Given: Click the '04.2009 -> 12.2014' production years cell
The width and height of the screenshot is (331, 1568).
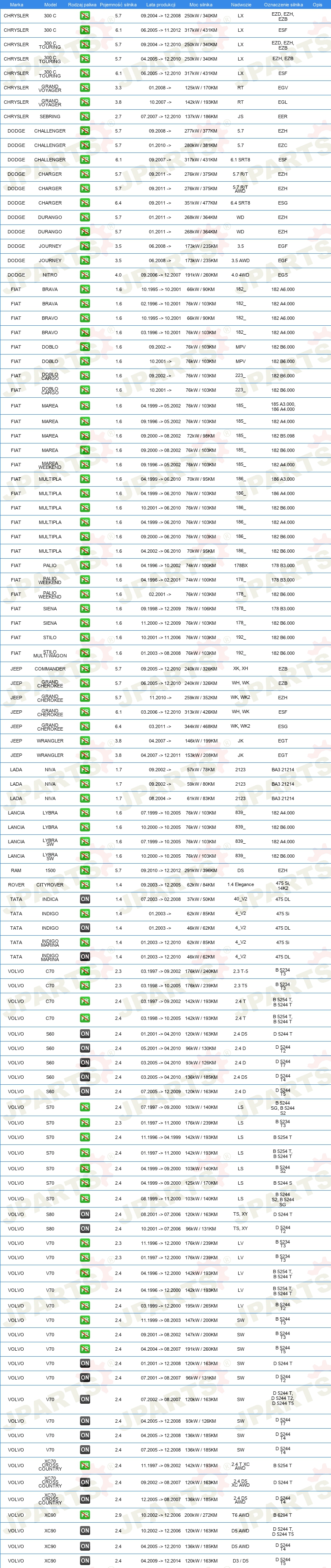Looking at the screenshot, I should [x=161, y=1561].
